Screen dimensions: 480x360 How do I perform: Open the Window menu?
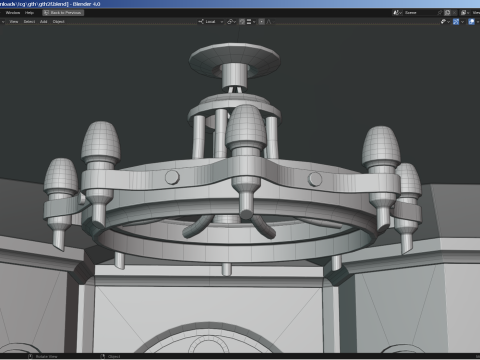[x=13, y=13]
